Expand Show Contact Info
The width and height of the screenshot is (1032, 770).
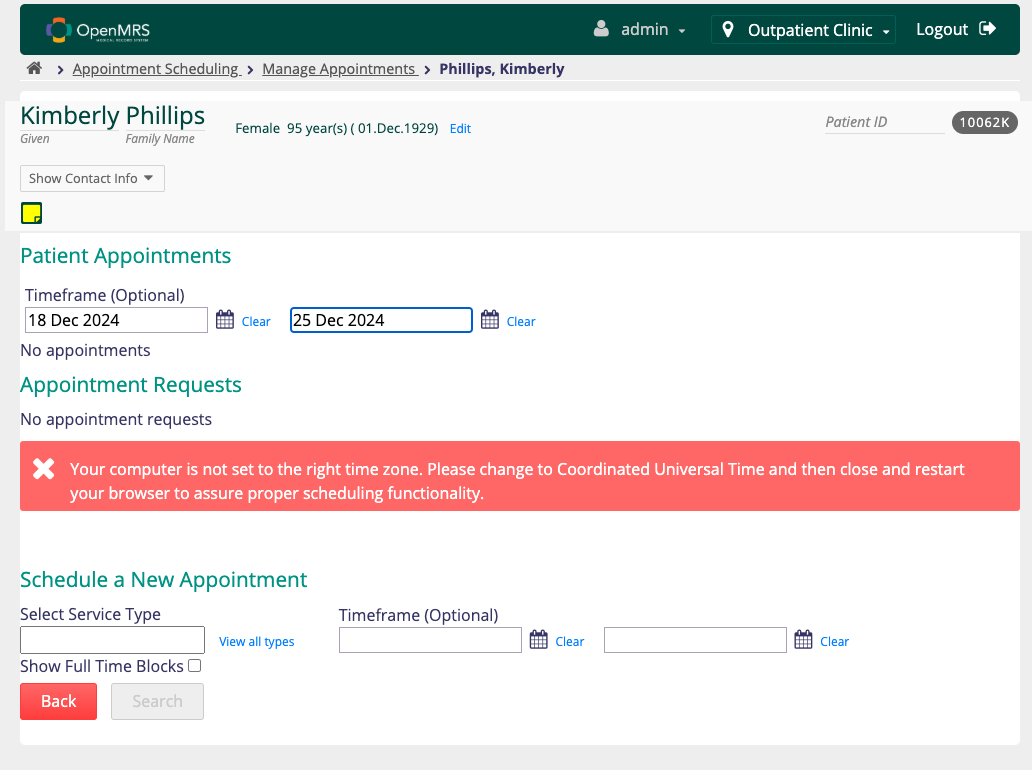coord(92,178)
